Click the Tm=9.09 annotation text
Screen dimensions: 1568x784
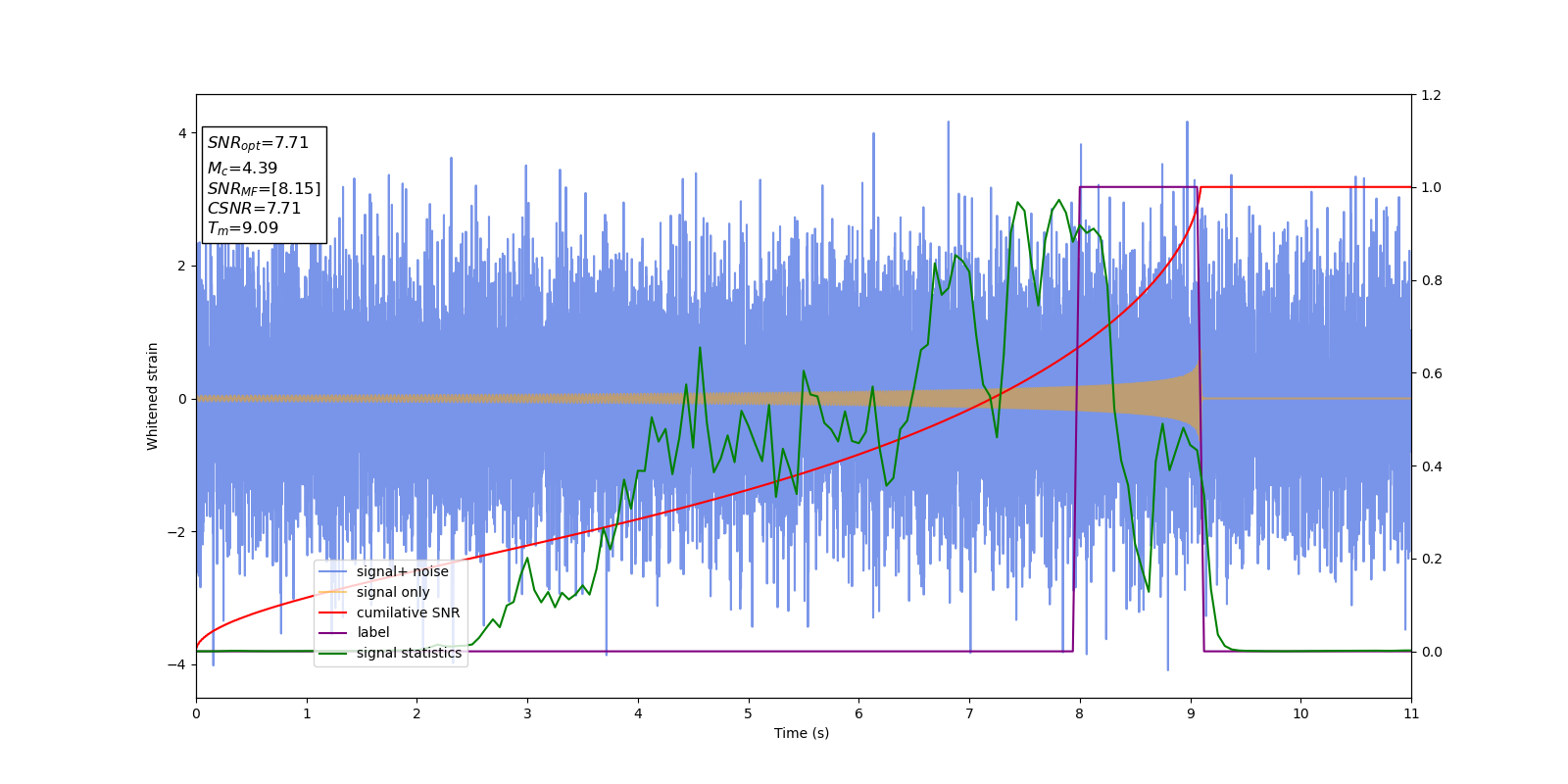[242, 228]
